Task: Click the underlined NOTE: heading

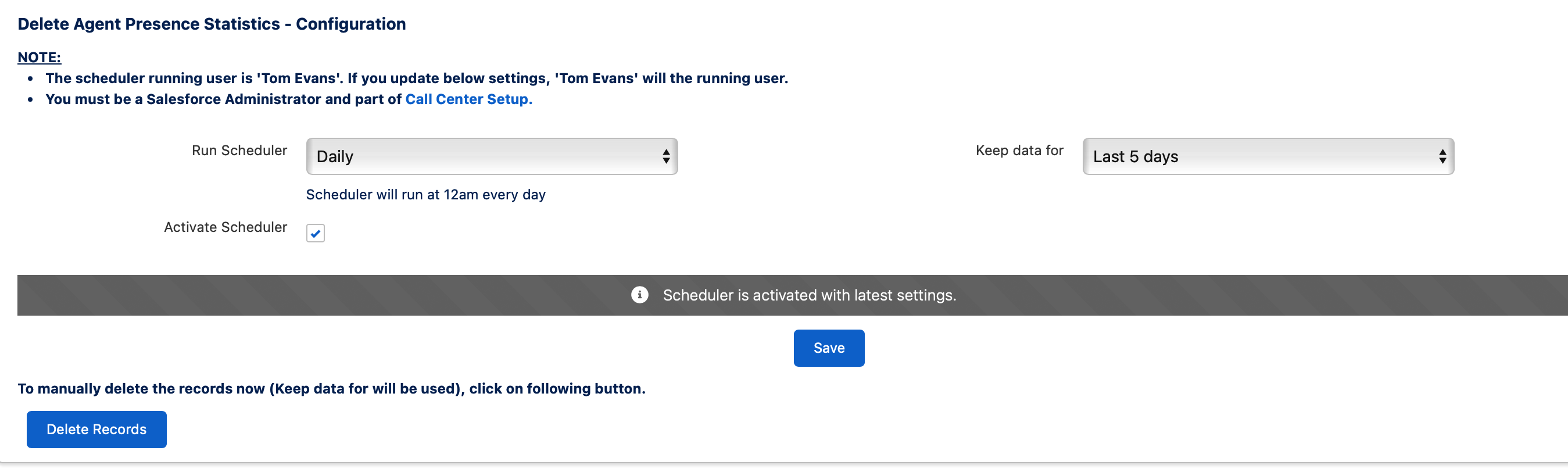Action: pyautogui.click(x=39, y=57)
